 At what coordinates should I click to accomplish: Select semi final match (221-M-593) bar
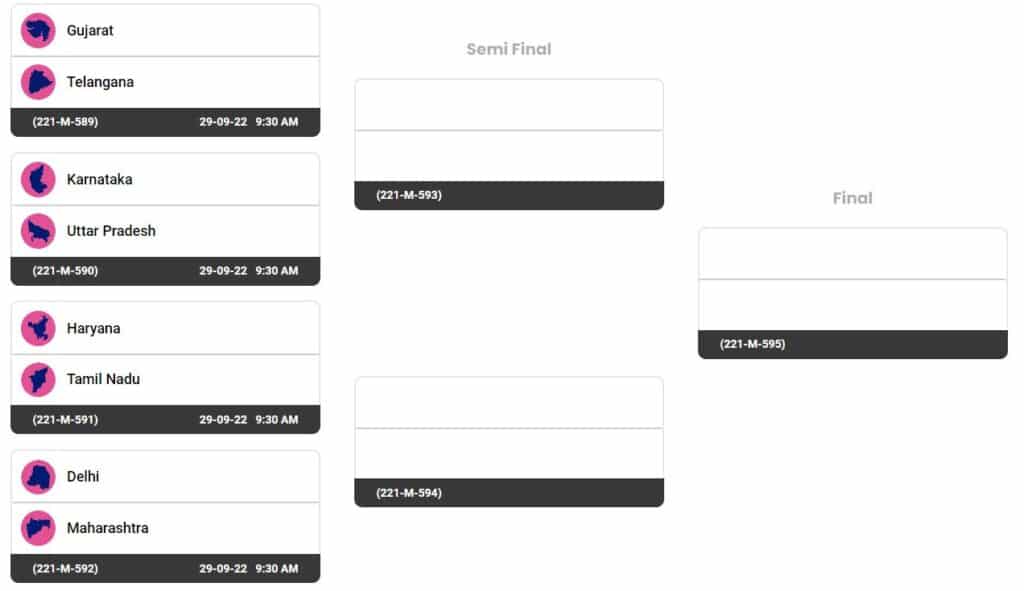pyautogui.click(x=509, y=195)
